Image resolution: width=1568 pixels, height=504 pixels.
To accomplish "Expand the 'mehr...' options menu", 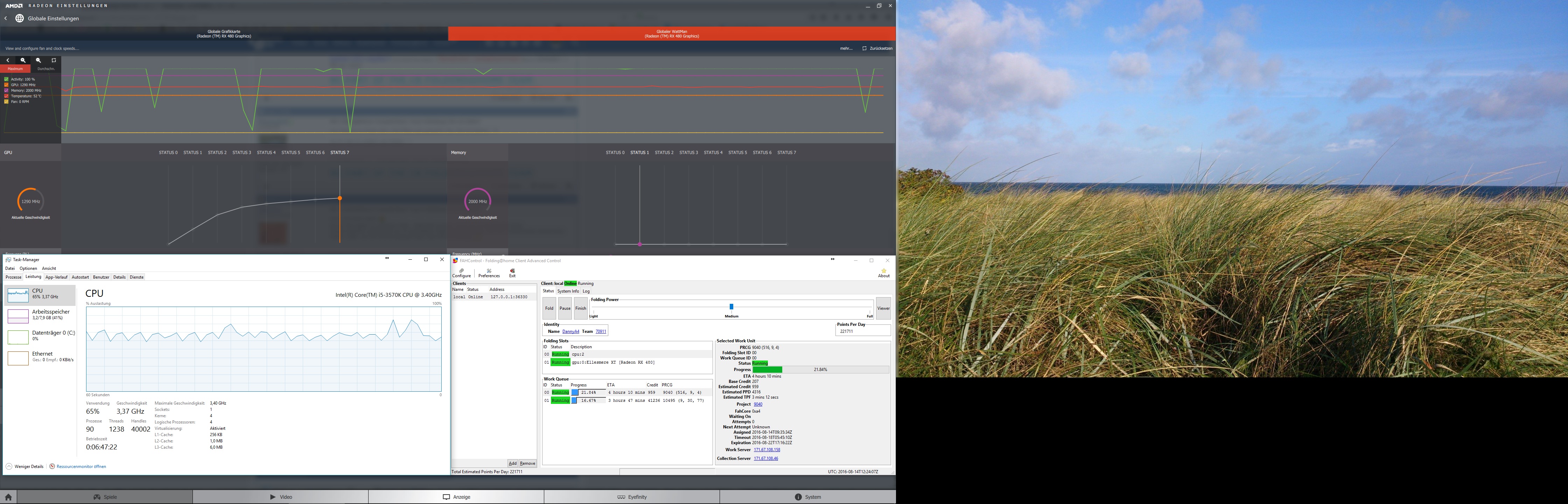I will 846,48.
